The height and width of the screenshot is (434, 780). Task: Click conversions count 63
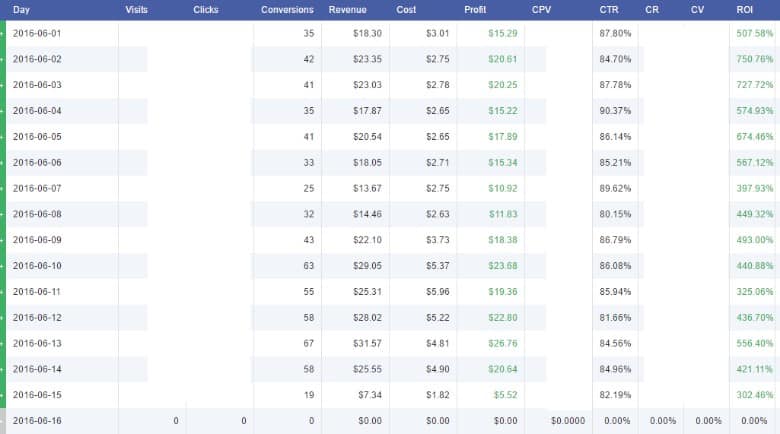[x=309, y=266]
